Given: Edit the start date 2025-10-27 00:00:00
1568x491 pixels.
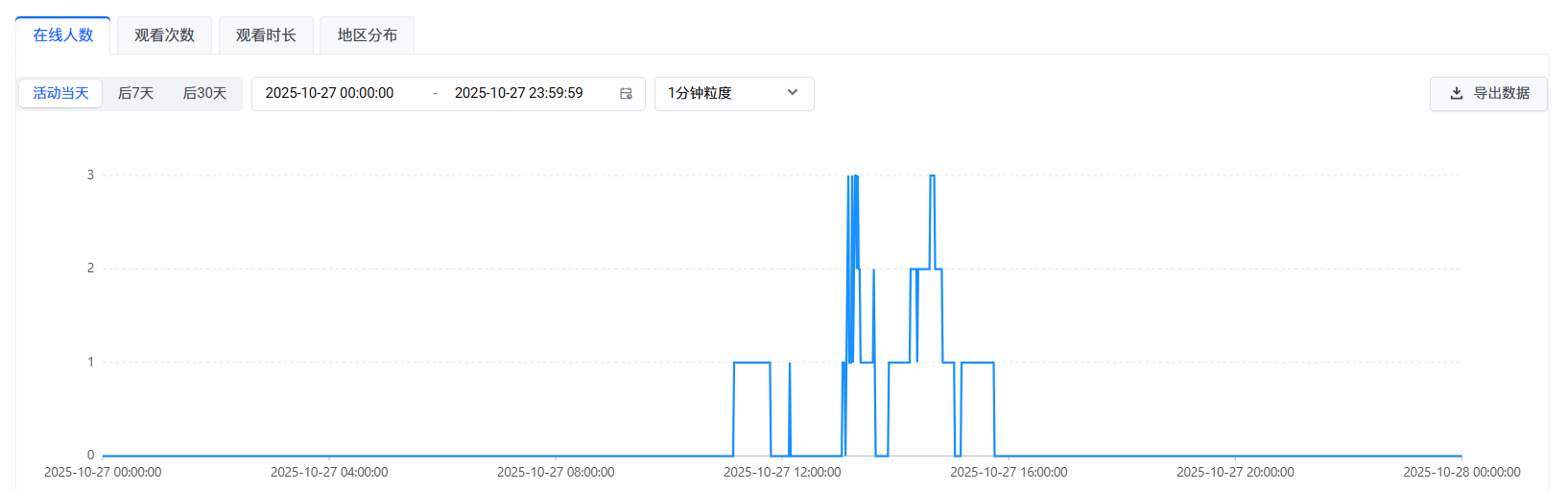Looking at the screenshot, I should point(329,93).
